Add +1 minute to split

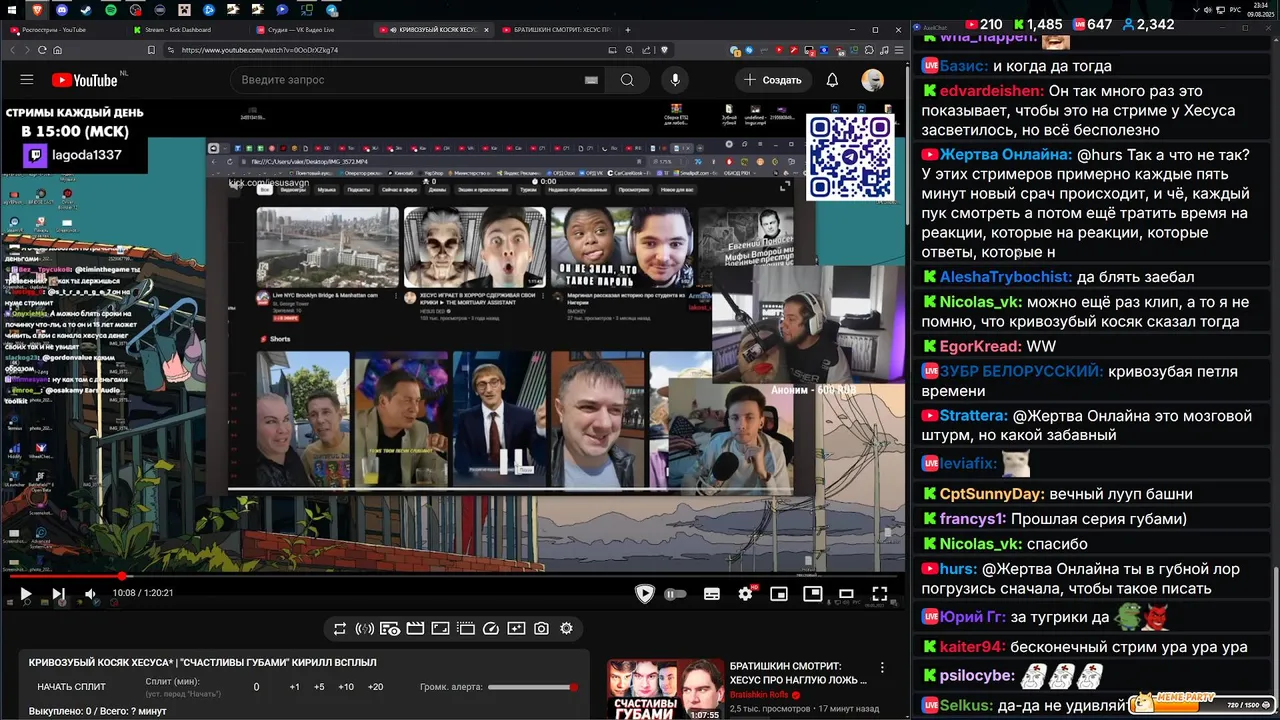pos(294,687)
